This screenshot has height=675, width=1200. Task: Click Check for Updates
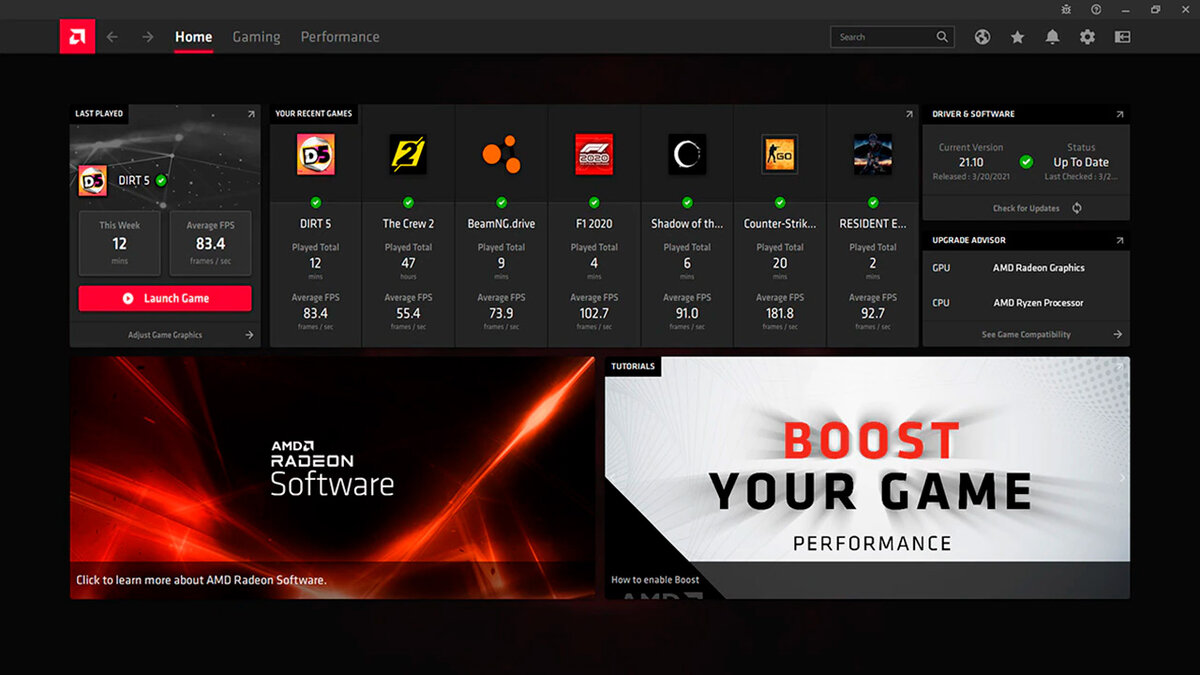(1025, 208)
